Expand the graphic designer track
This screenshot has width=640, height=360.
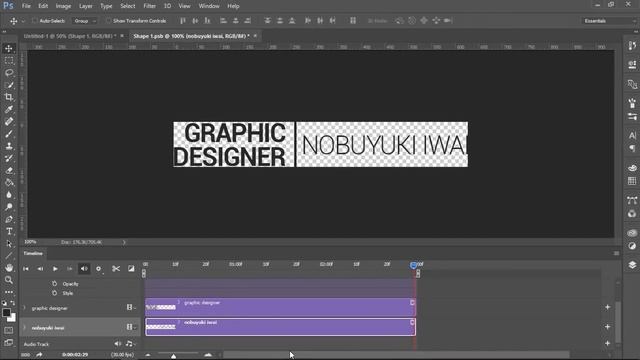pos(24,308)
